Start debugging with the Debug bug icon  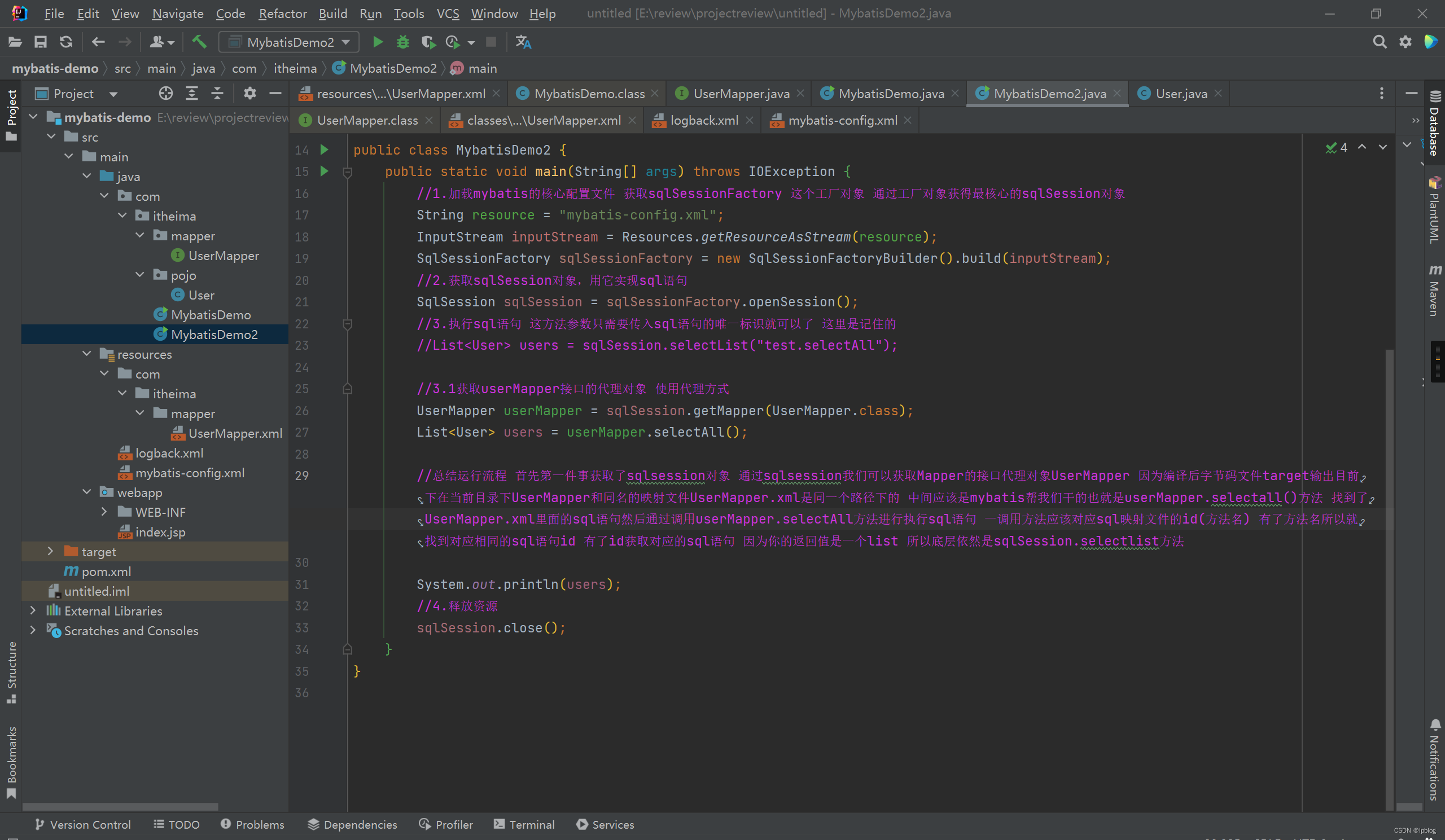pyautogui.click(x=402, y=42)
